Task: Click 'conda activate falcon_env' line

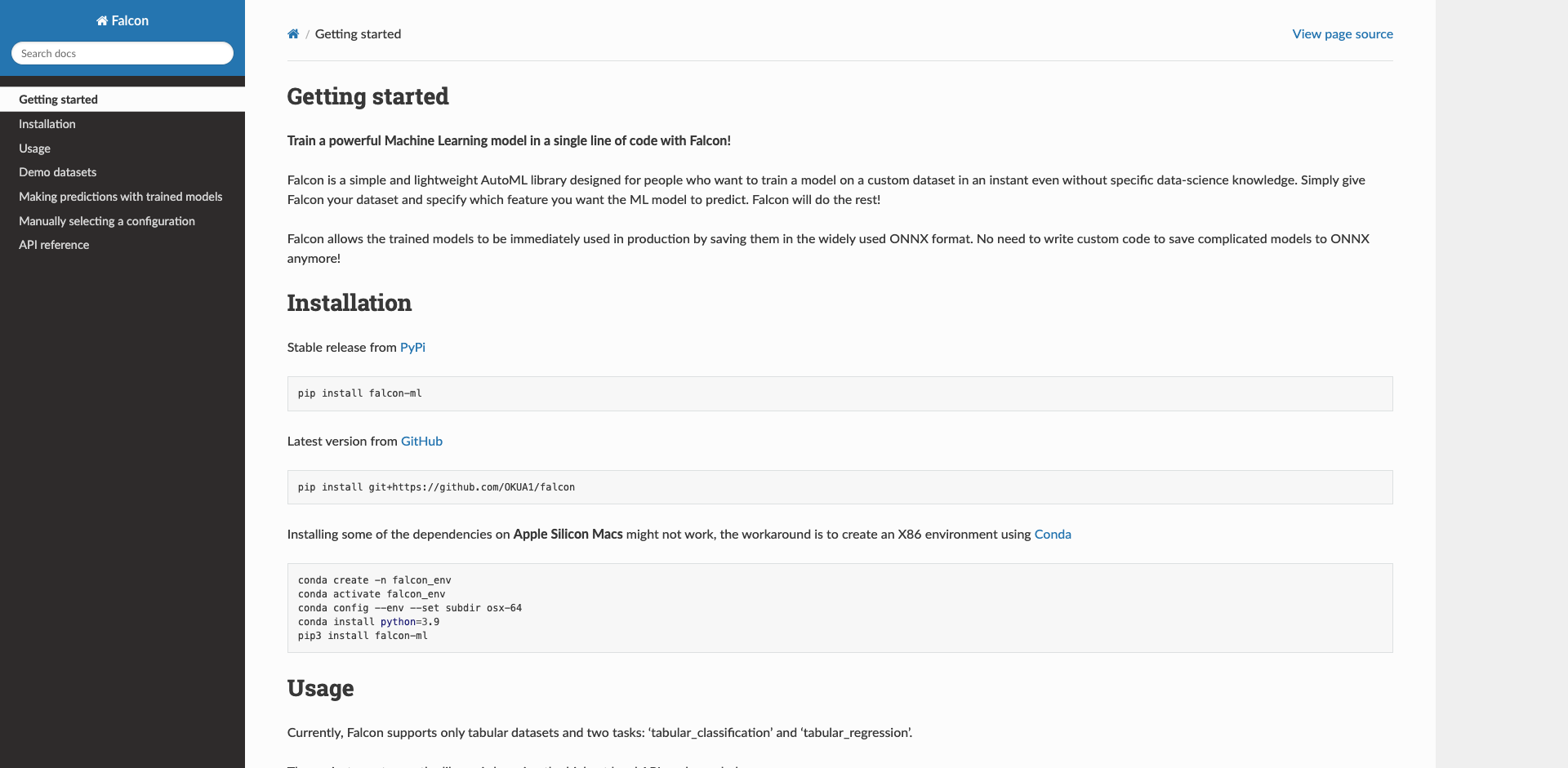Action: (x=372, y=594)
